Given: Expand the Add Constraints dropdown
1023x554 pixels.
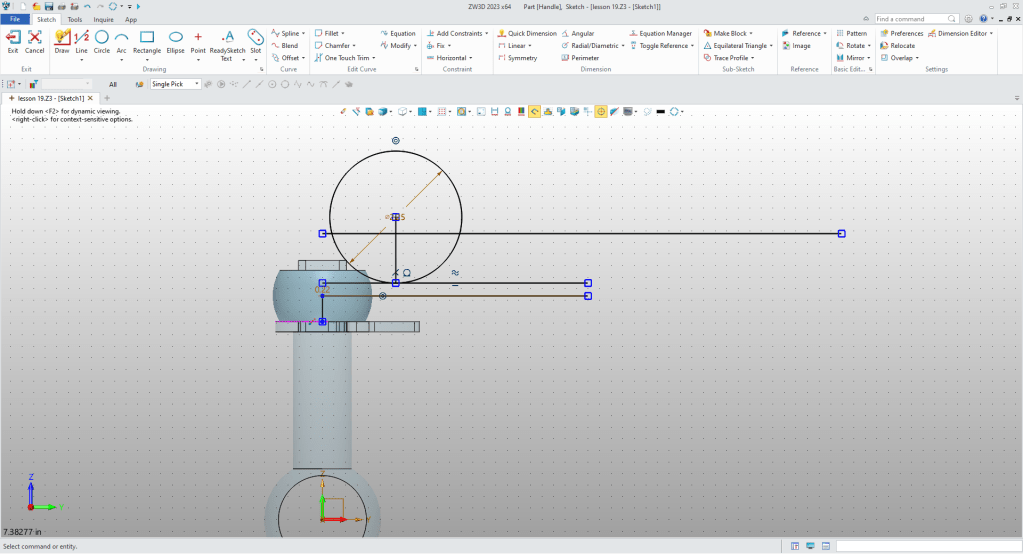Looking at the screenshot, I should pyautogui.click(x=485, y=33).
